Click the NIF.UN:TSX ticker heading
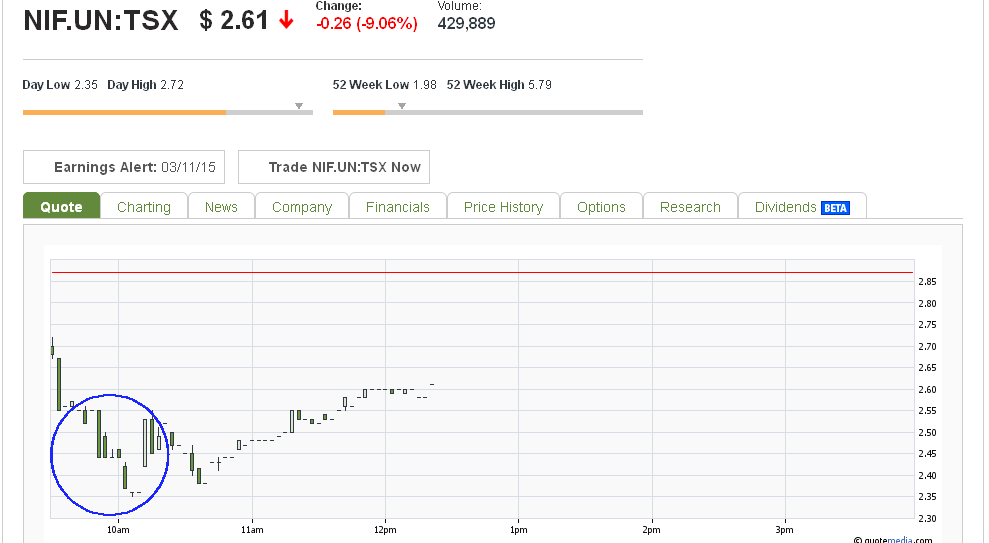The width and height of the screenshot is (989, 543). (101, 20)
